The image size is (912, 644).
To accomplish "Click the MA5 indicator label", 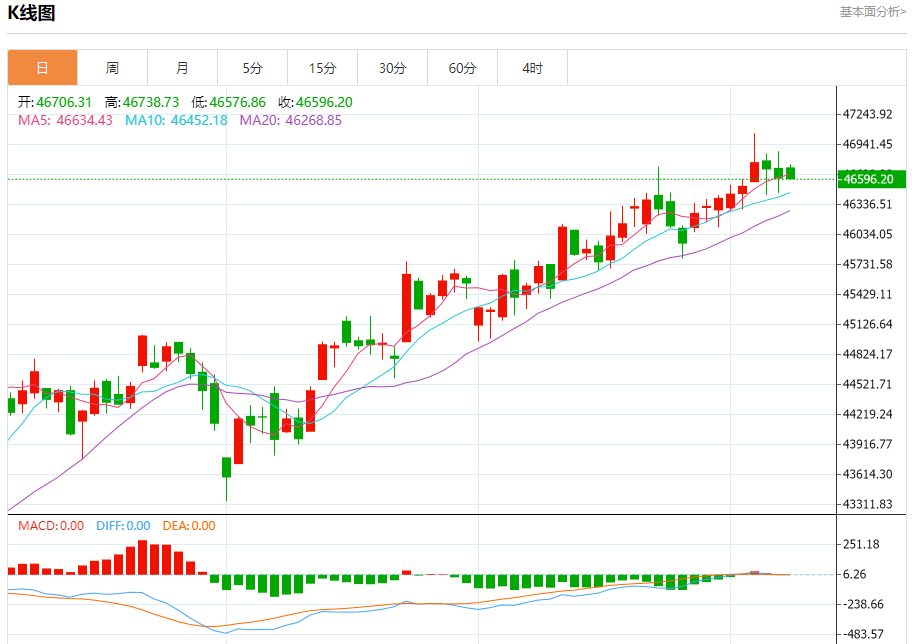I will coord(65,120).
